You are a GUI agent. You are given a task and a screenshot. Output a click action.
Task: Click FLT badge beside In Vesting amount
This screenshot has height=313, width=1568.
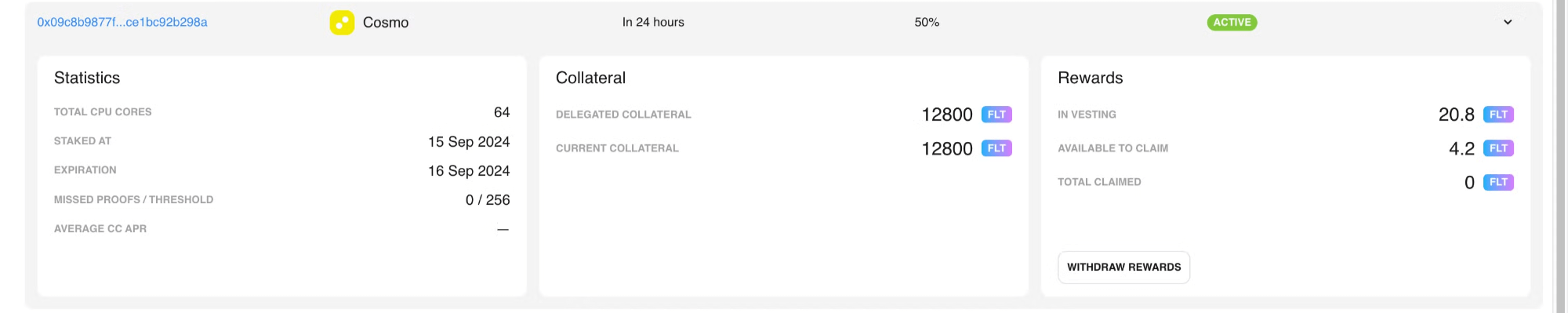[1498, 115]
